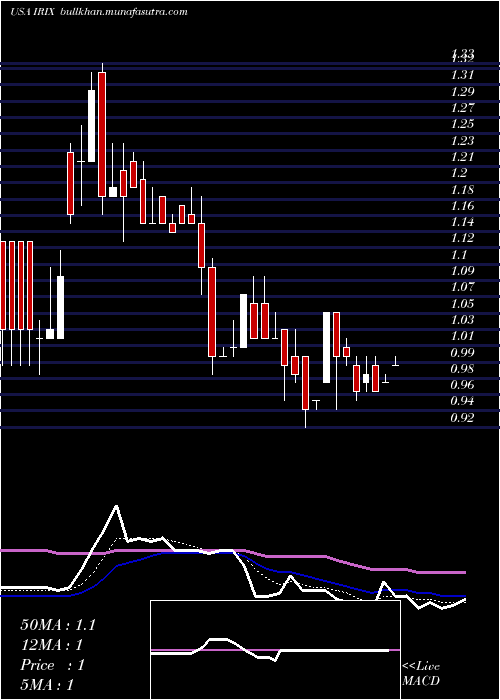Select the 0.99 price axis label
Image resolution: width=500 pixels, height=700 pixels.
[461, 353]
